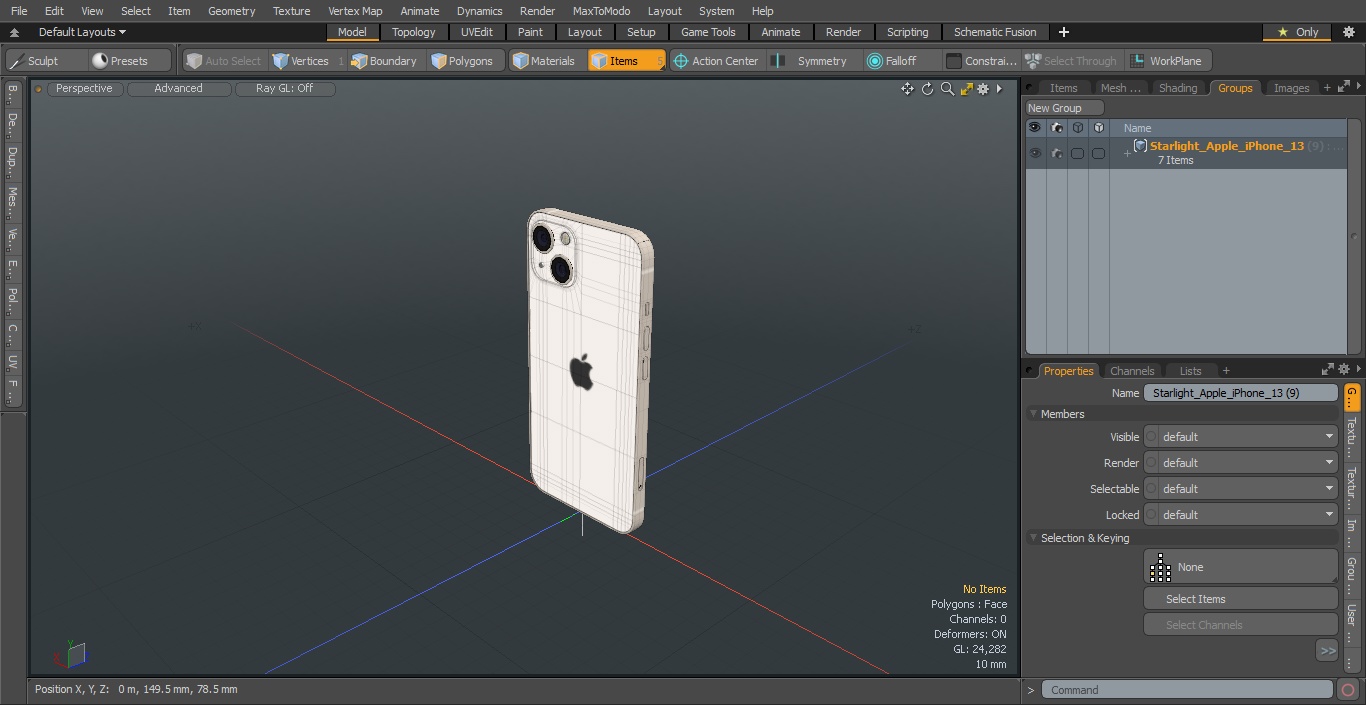Toggle first checkbox in Starlight_Apple_iPhone_13 row
The height and width of the screenshot is (705, 1366).
pos(1077,153)
